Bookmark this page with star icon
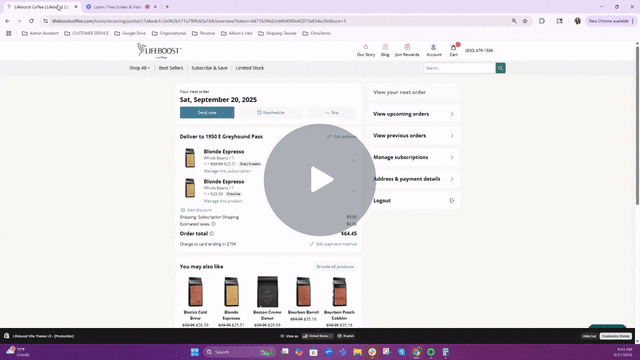640x360 pixels. coord(525,21)
